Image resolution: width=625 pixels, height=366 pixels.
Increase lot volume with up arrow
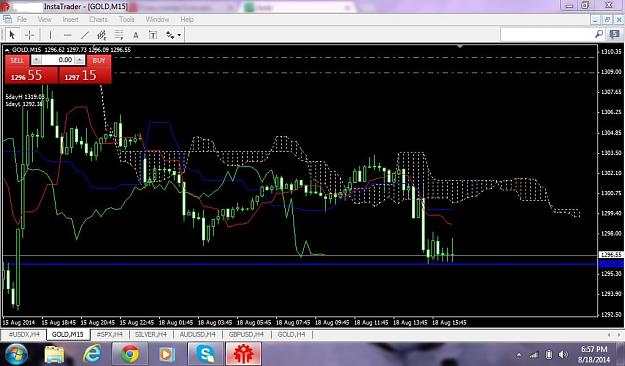tap(80, 60)
